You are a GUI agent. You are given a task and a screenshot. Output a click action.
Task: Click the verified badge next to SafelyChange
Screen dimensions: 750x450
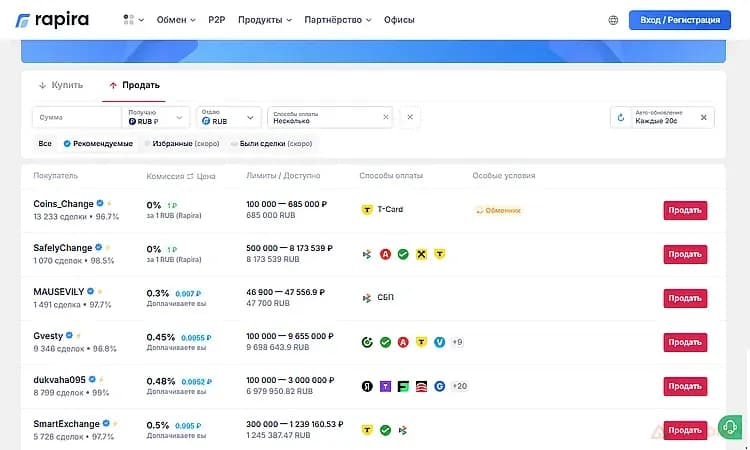click(x=99, y=247)
